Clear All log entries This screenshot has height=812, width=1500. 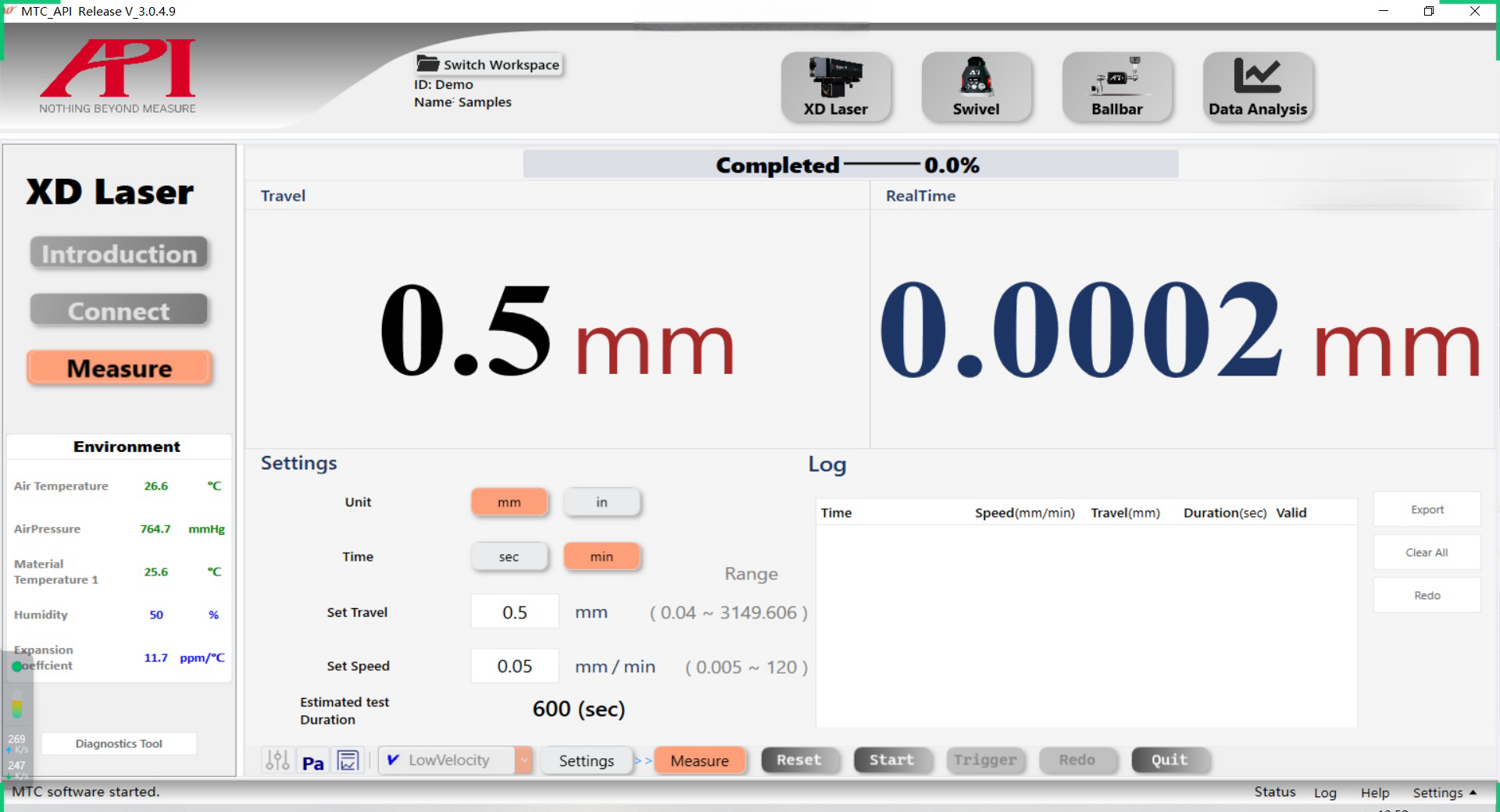1427,552
